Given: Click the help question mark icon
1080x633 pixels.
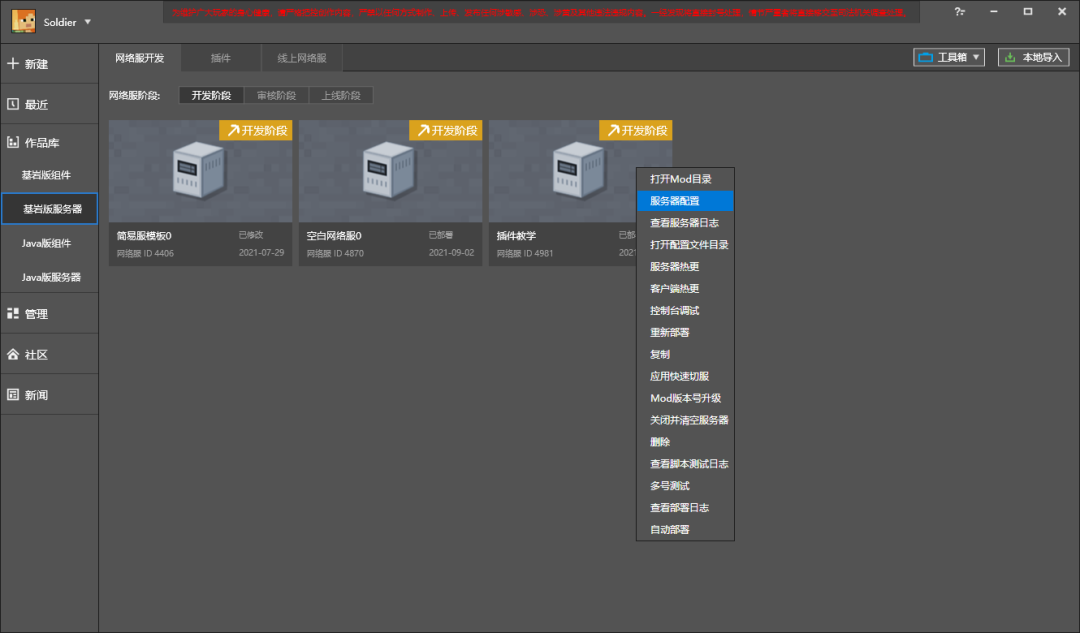Looking at the screenshot, I should [x=959, y=12].
